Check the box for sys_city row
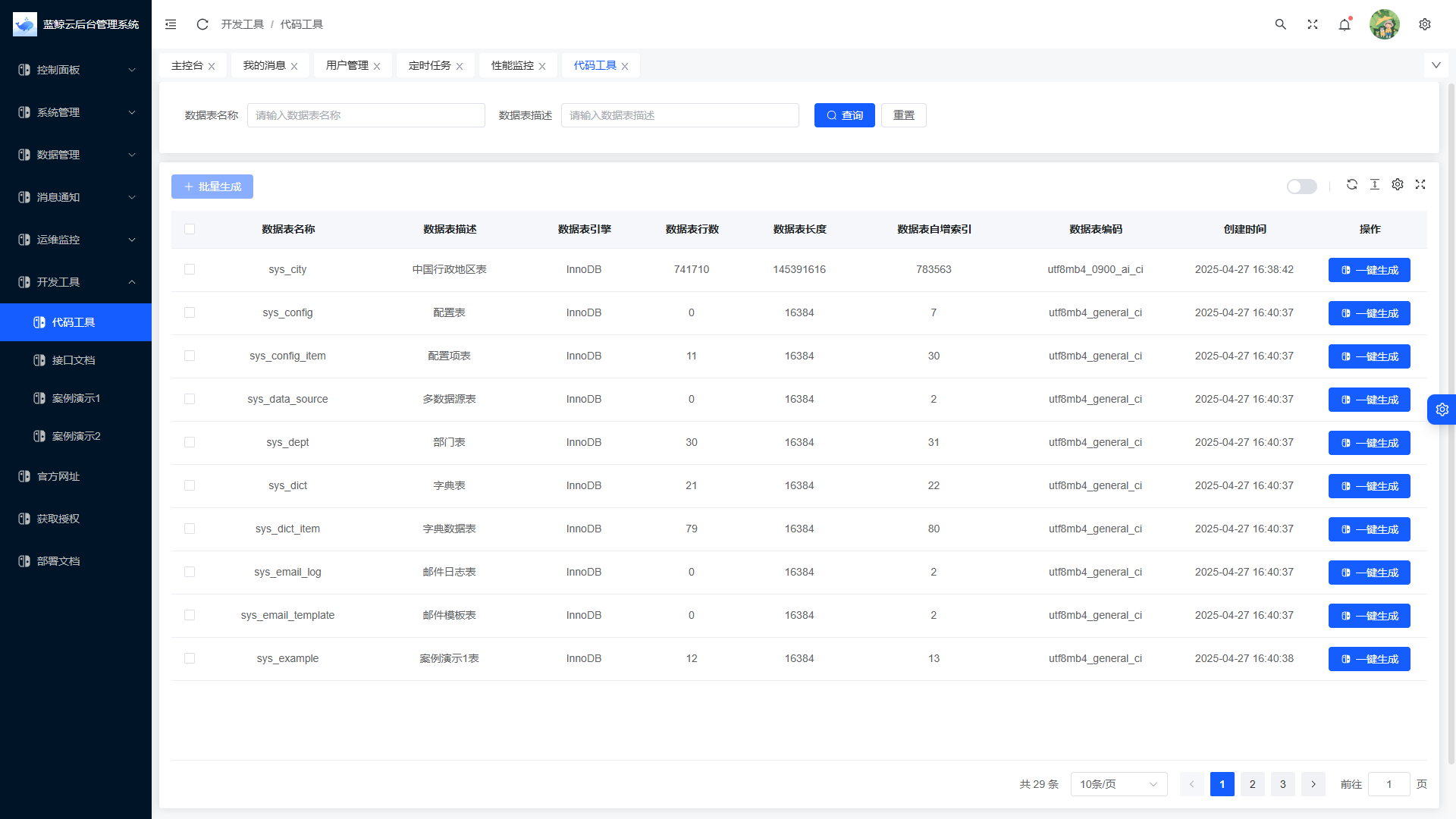The height and width of the screenshot is (819, 1456). click(190, 269)
